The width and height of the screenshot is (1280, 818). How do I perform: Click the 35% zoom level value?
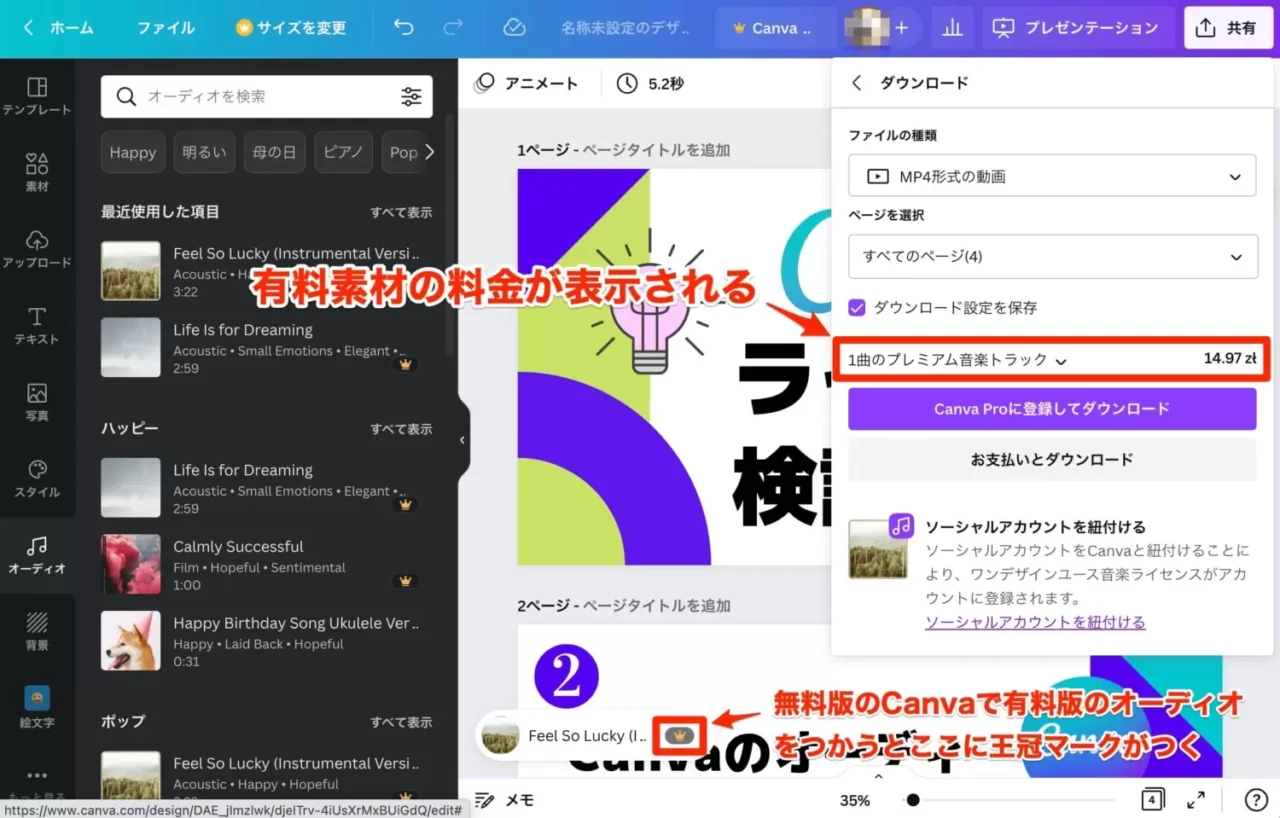(854, 800)
